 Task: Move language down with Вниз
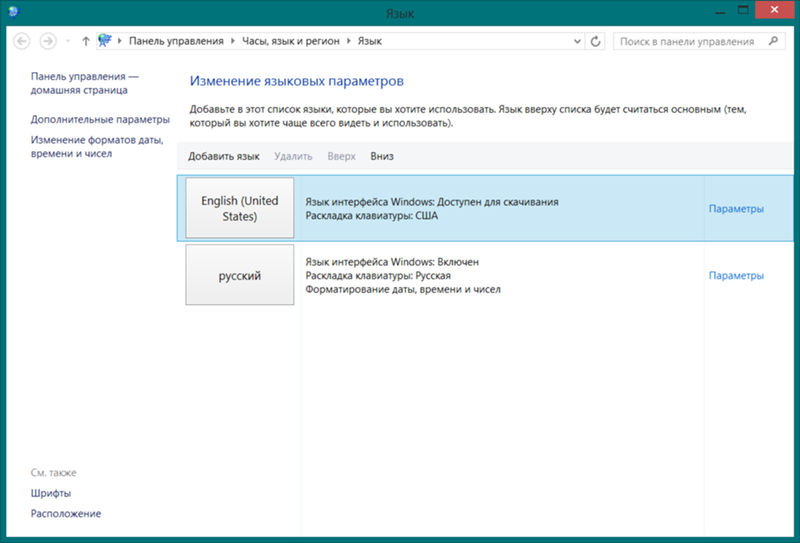382,156
